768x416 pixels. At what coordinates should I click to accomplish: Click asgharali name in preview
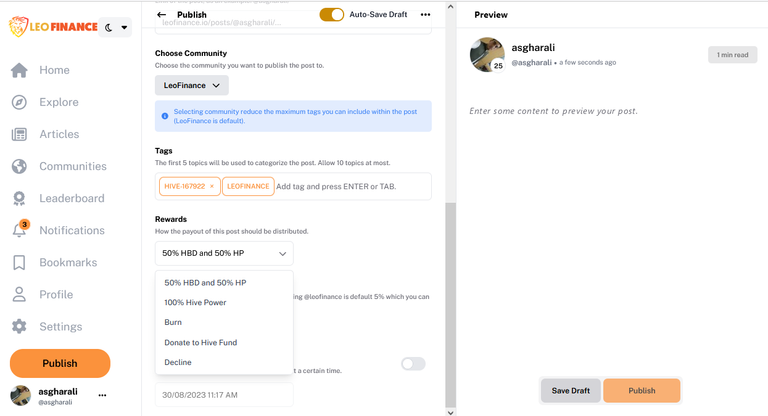533,48
